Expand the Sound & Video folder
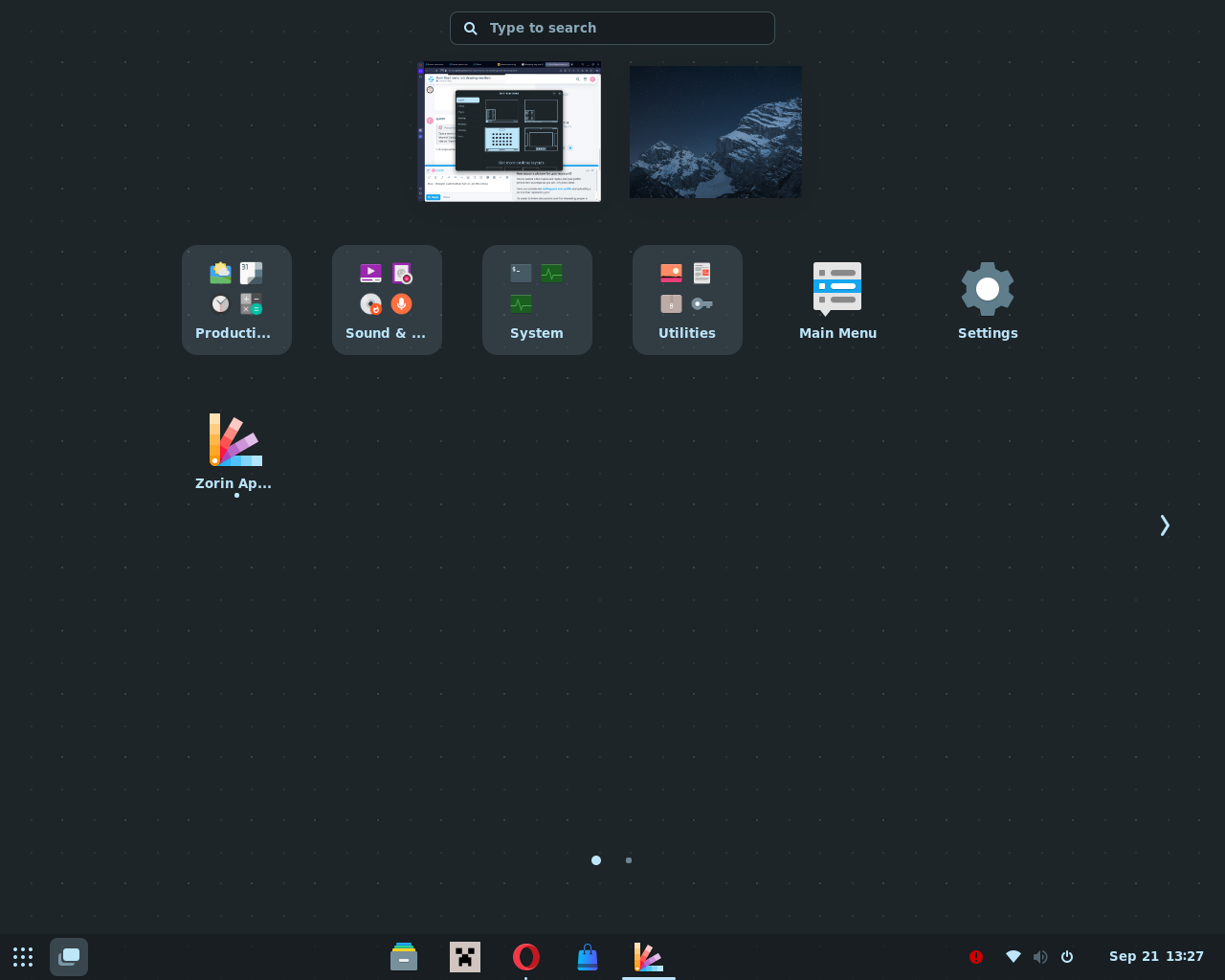Screen dimensions: 1225x980 [387, 300]
